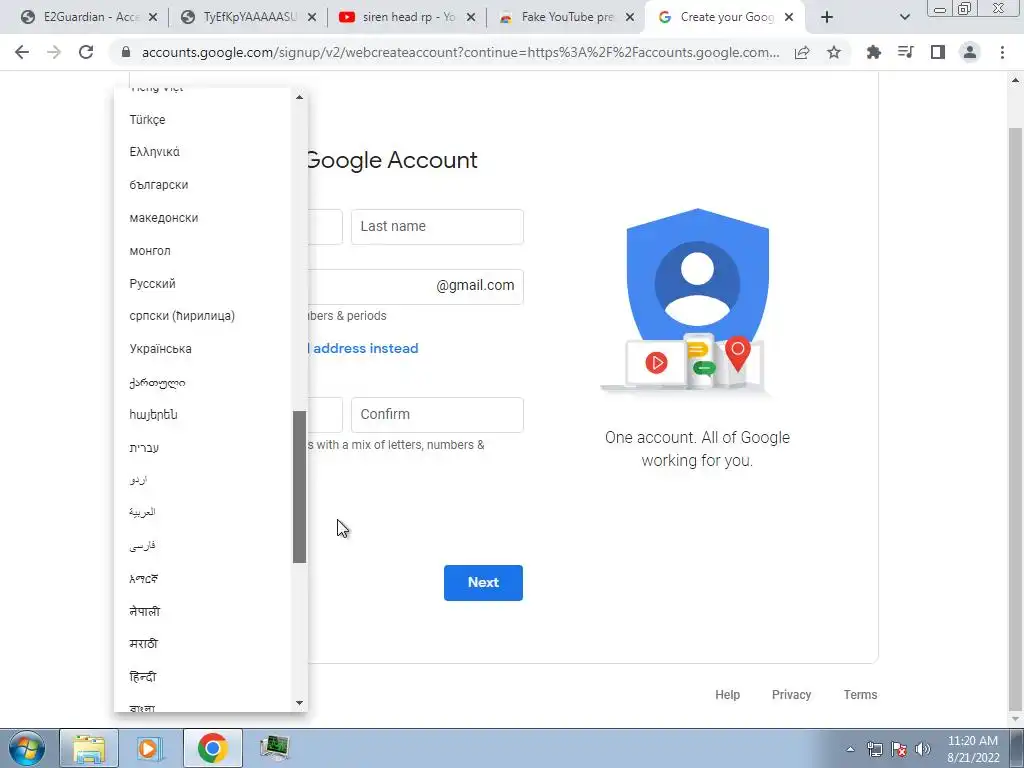This screenshot has width=1024, height=768.
Task: Choose македонски from the language list
Action: click(202, 217)
